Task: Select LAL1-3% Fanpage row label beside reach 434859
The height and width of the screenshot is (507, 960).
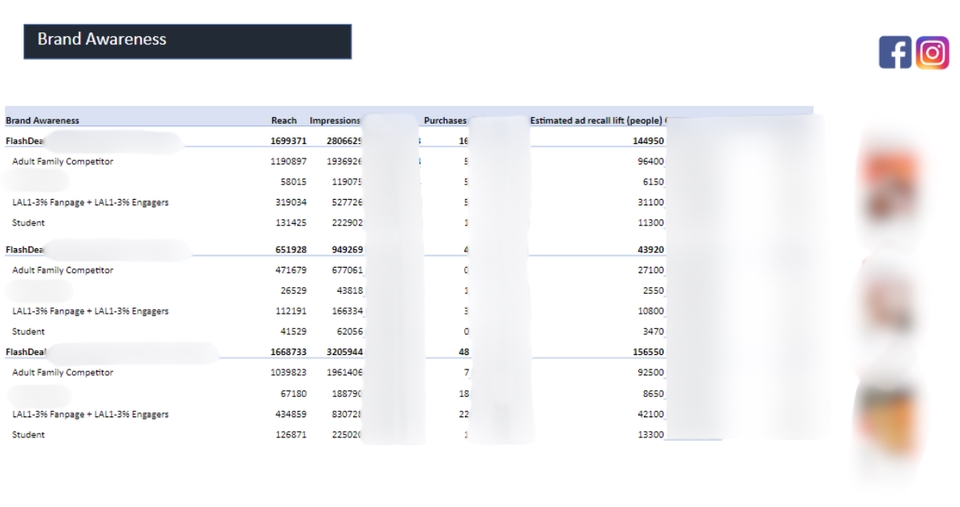Action: tap(90, 415)
